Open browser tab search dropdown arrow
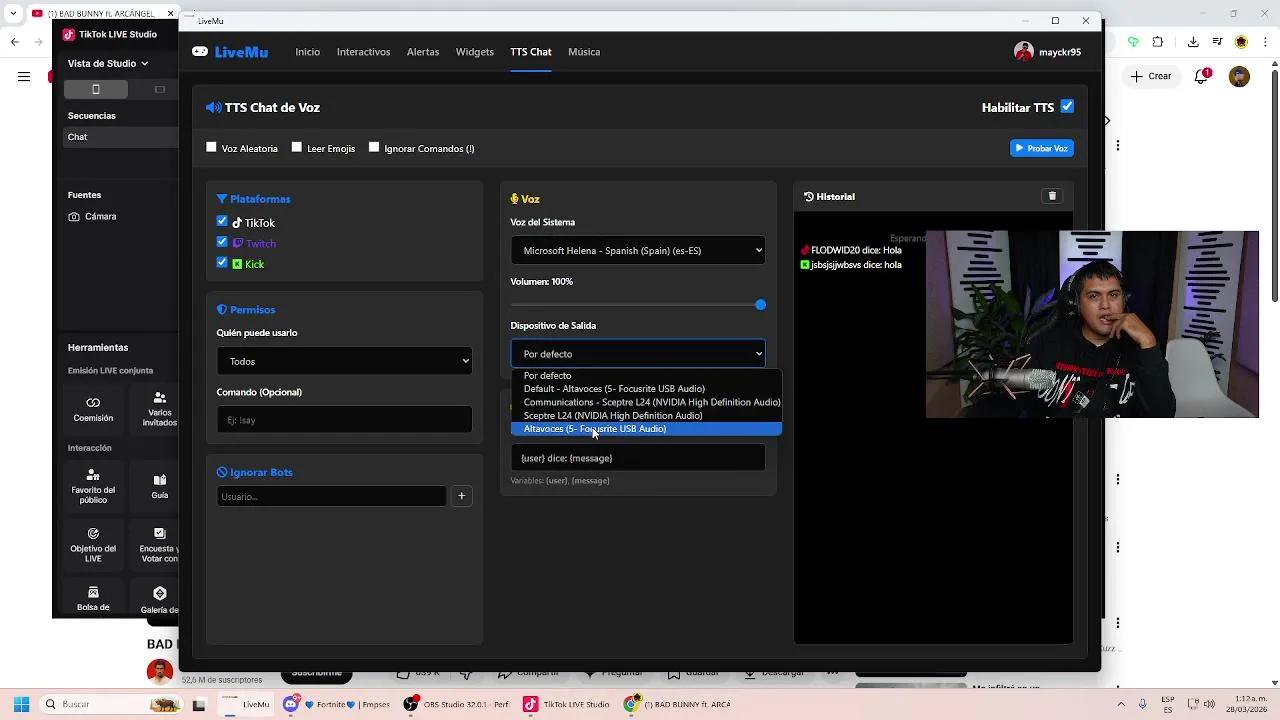 click(14, 13)
